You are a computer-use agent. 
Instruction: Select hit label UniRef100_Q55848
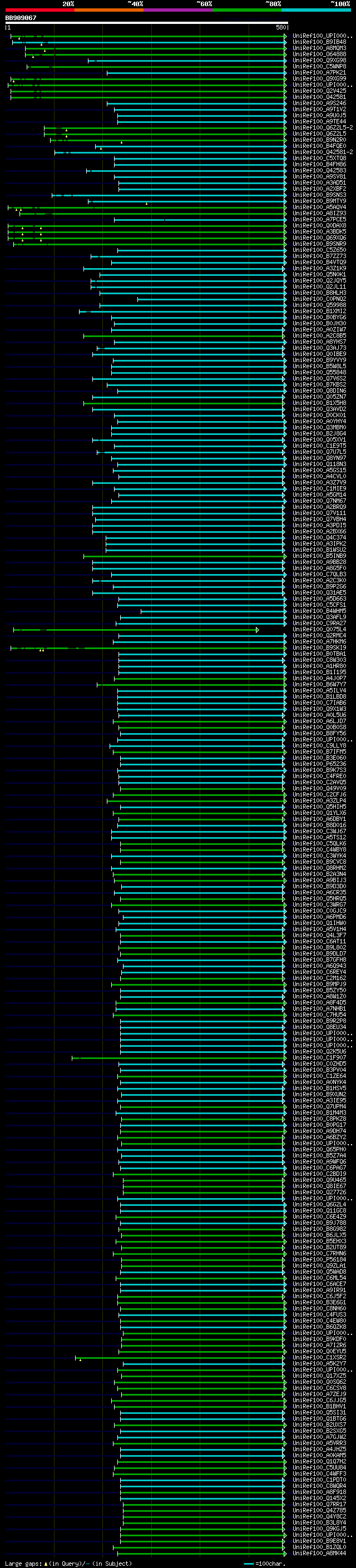[x=319, y=373]
